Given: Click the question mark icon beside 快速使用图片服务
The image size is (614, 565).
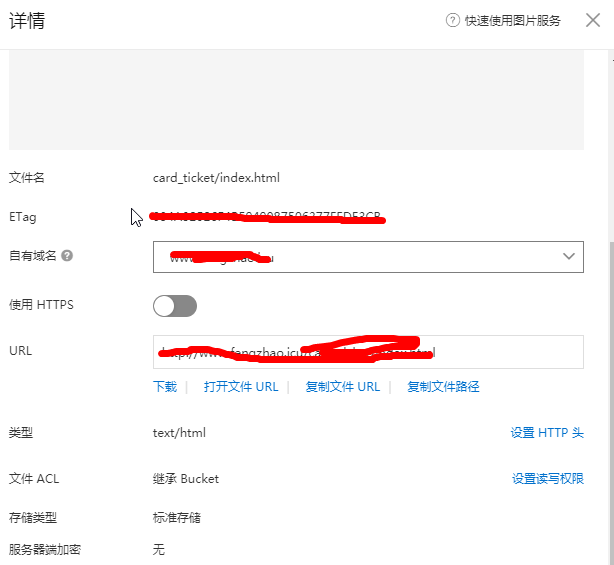Looking at the screenshot, I should [453, 20].
